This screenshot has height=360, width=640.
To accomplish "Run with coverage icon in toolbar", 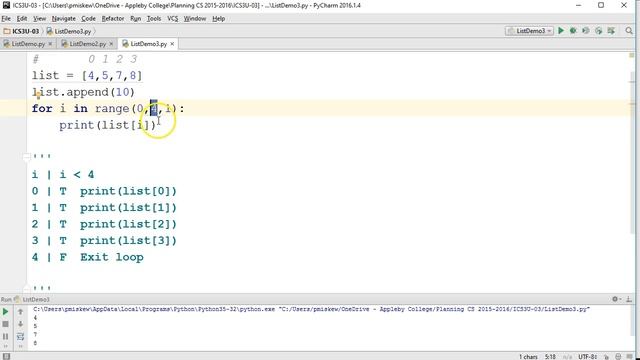I will tap(586, 31).
